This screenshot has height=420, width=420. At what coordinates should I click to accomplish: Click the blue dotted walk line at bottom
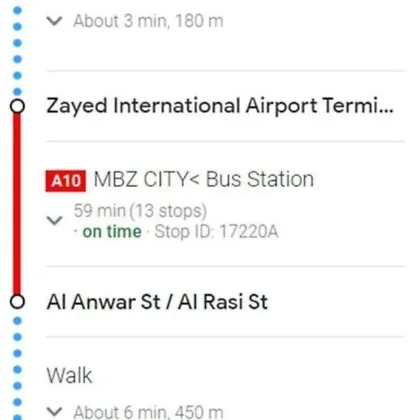[x=17, y=368]
